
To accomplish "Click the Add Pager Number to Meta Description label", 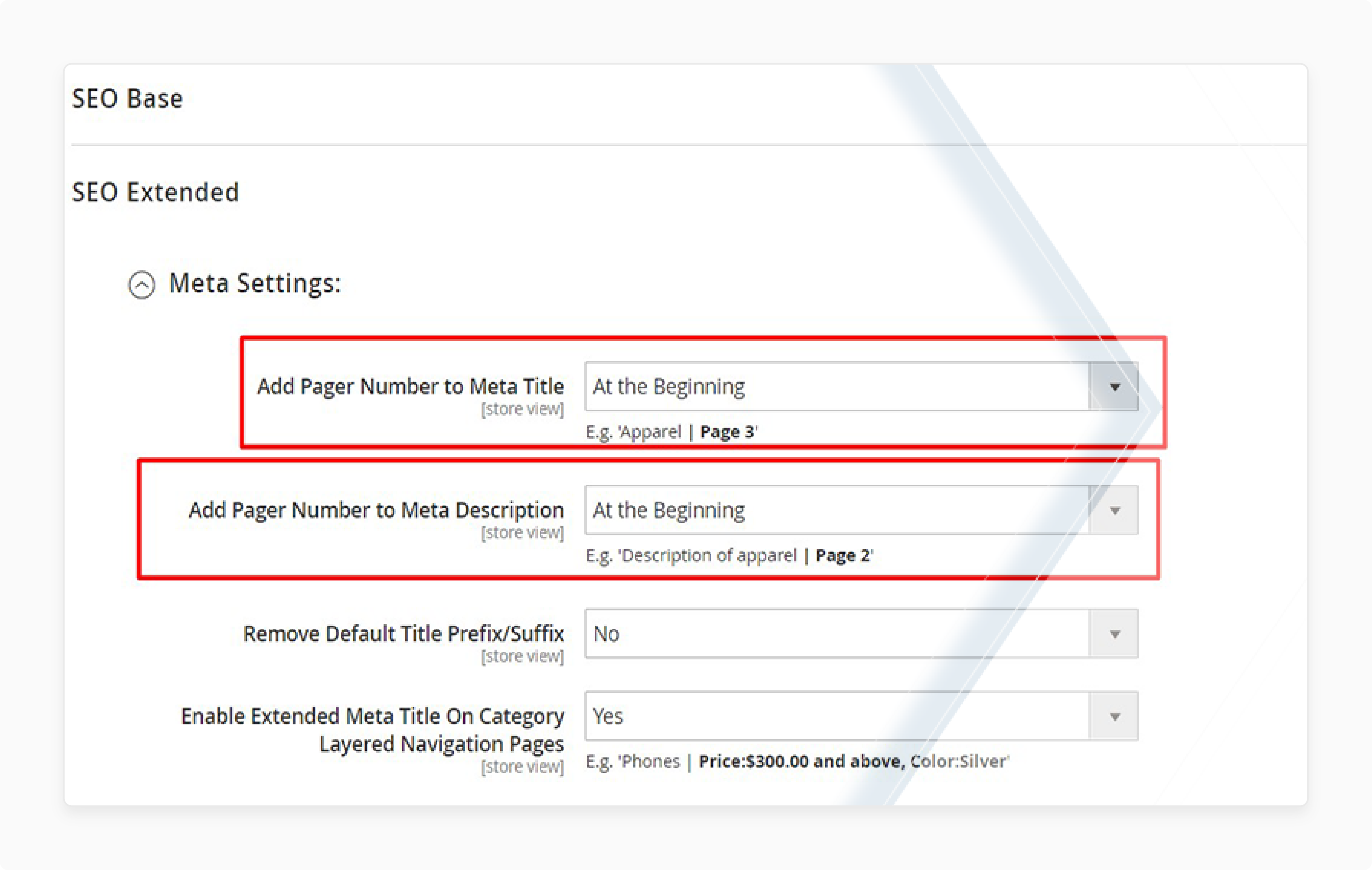I will 376,510.
